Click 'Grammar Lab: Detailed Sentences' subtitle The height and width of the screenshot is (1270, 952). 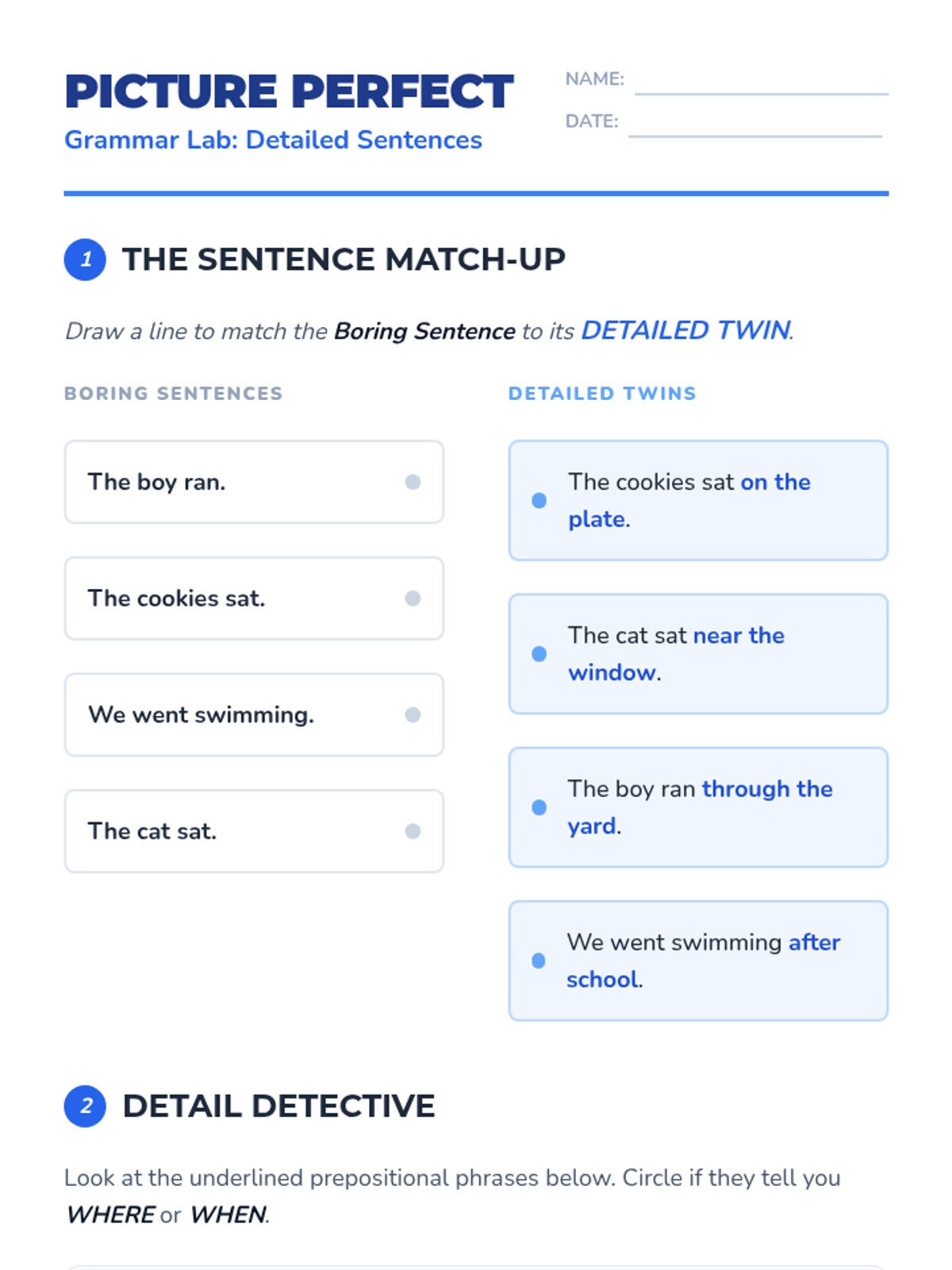[273, 140]
